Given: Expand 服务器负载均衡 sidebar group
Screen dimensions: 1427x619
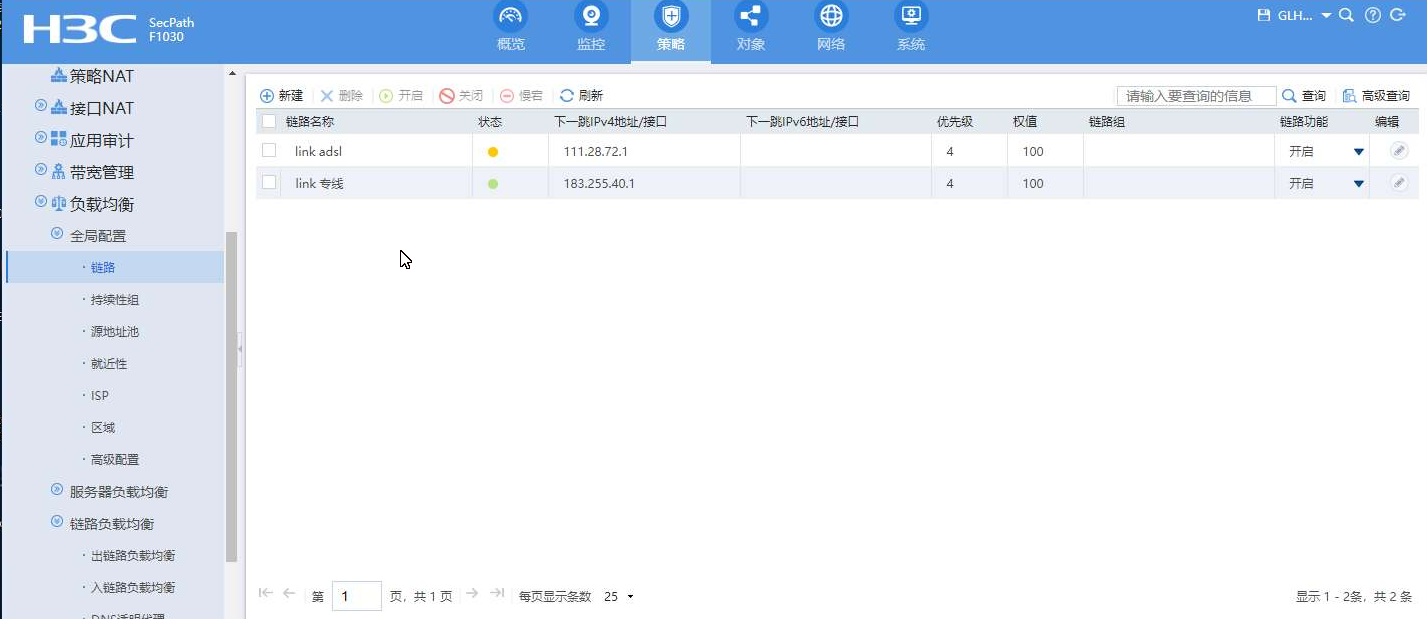Looking at the screenshot, I should 57,489.
